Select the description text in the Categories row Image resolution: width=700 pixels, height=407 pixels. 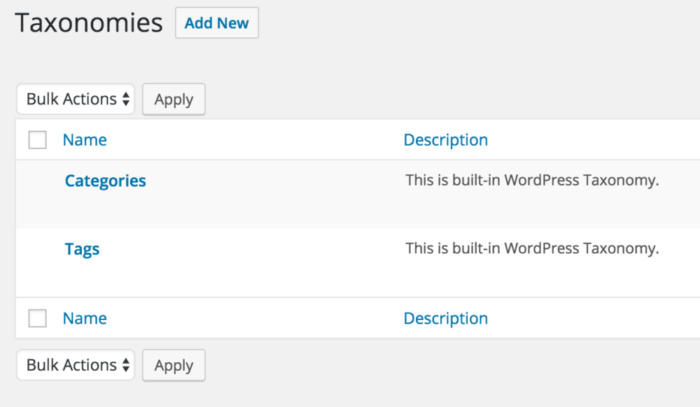click(x=532, y=180)
